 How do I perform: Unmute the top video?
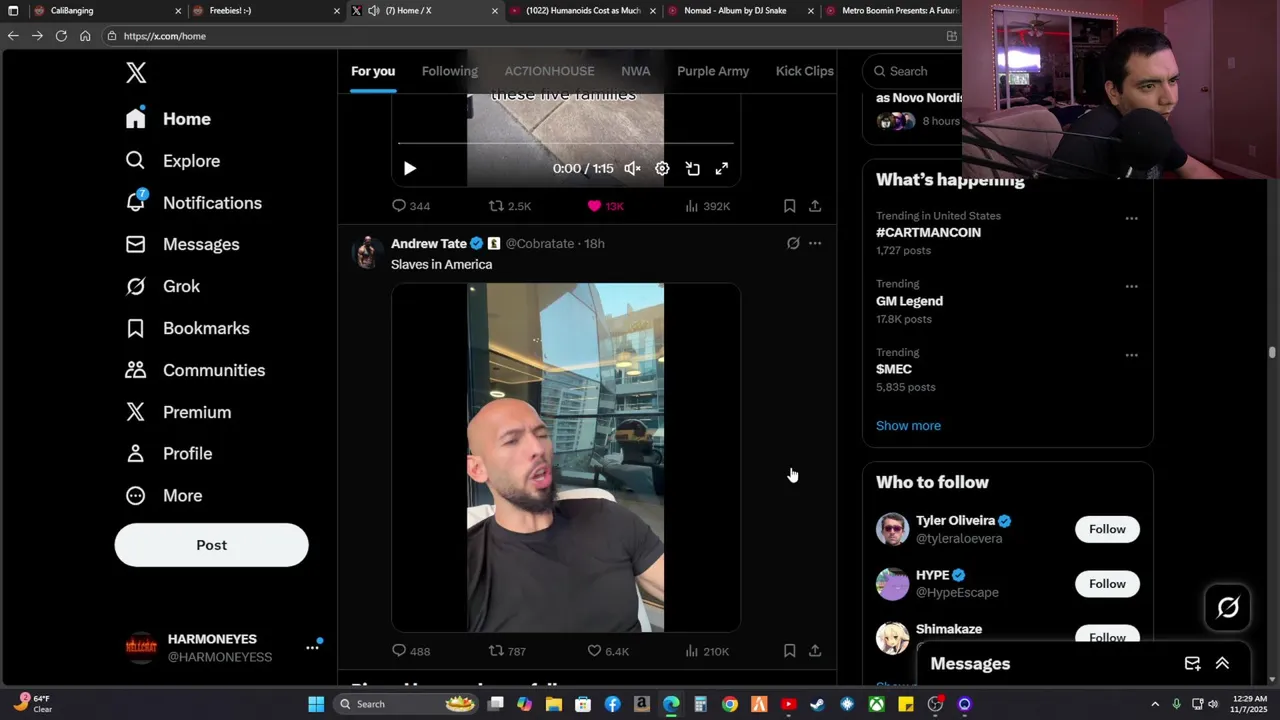click(x=632, y=169)
